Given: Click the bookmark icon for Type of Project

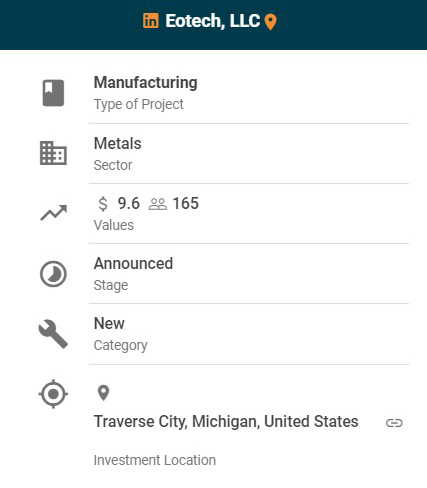Looking at the screenshot, I should [x=53, y=93].
